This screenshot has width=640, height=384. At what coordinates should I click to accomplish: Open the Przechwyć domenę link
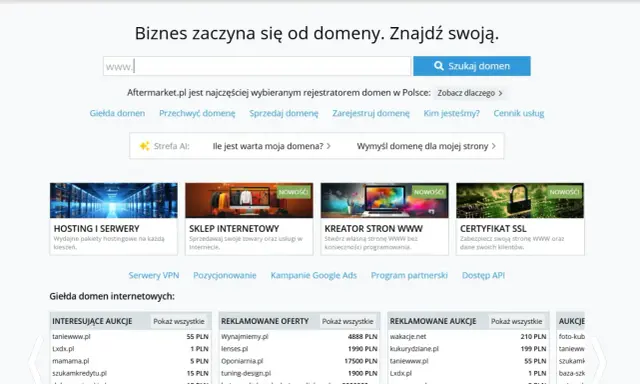pos(197,113)
